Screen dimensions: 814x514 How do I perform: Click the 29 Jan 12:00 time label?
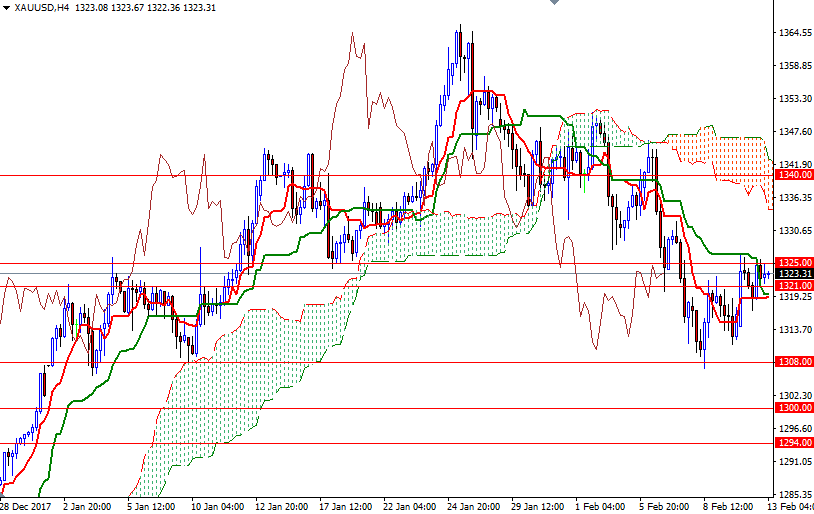point(538,507)
